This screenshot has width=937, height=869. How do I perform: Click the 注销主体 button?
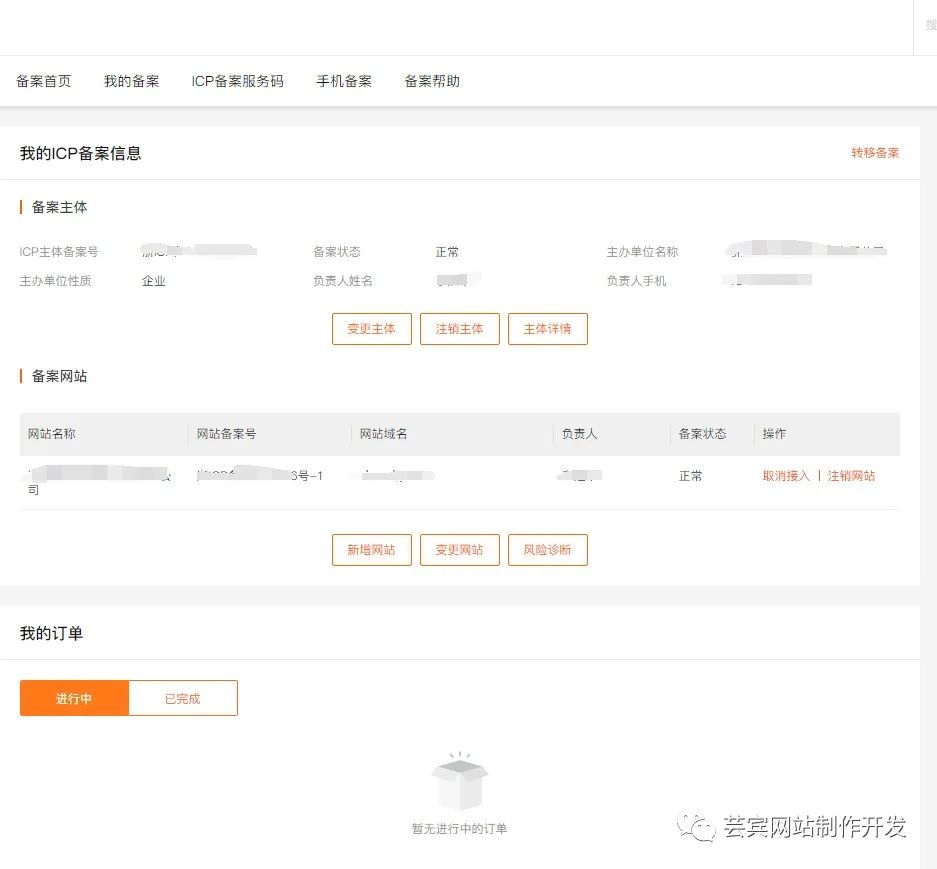[459, 329]
